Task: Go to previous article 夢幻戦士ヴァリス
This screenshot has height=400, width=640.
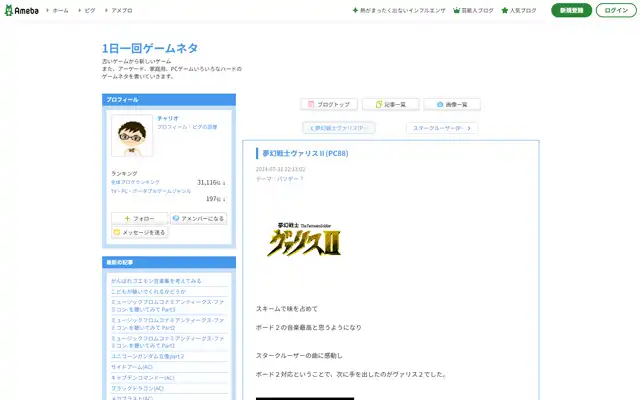Action: click(x=339, y=128)
